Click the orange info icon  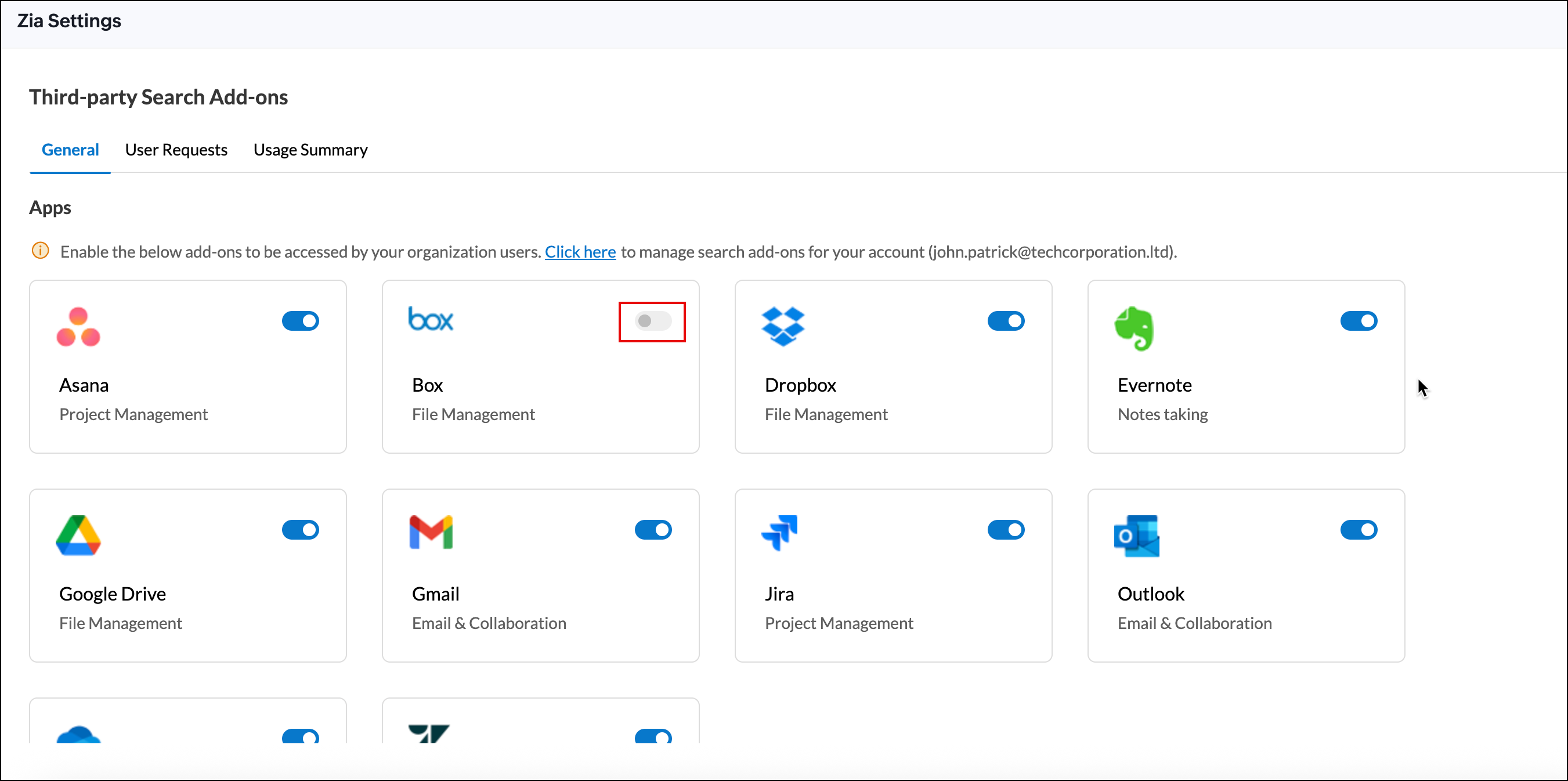tap(40, 251)
